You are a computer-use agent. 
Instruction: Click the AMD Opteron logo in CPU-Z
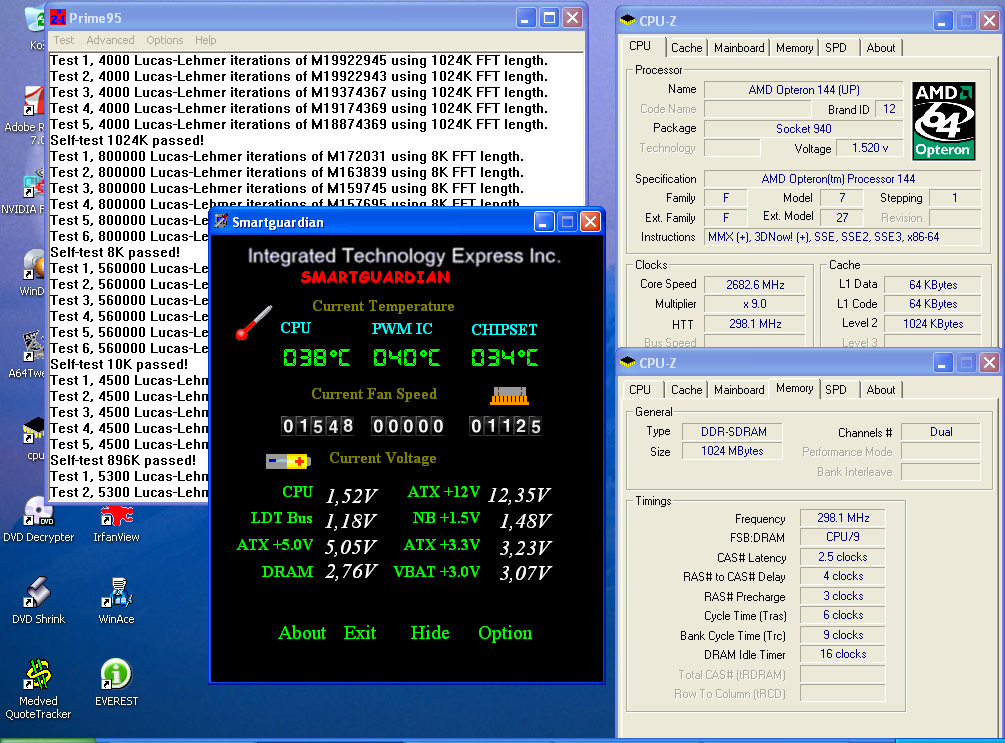[x=942, y=120]
